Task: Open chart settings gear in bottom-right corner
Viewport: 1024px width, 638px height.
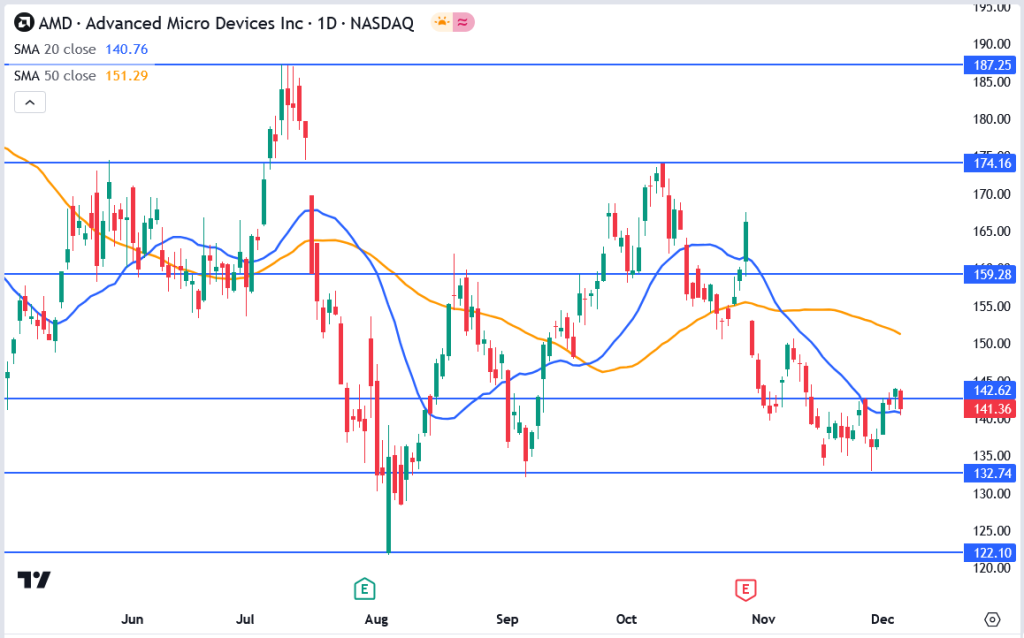Action: tap(991, 619)
